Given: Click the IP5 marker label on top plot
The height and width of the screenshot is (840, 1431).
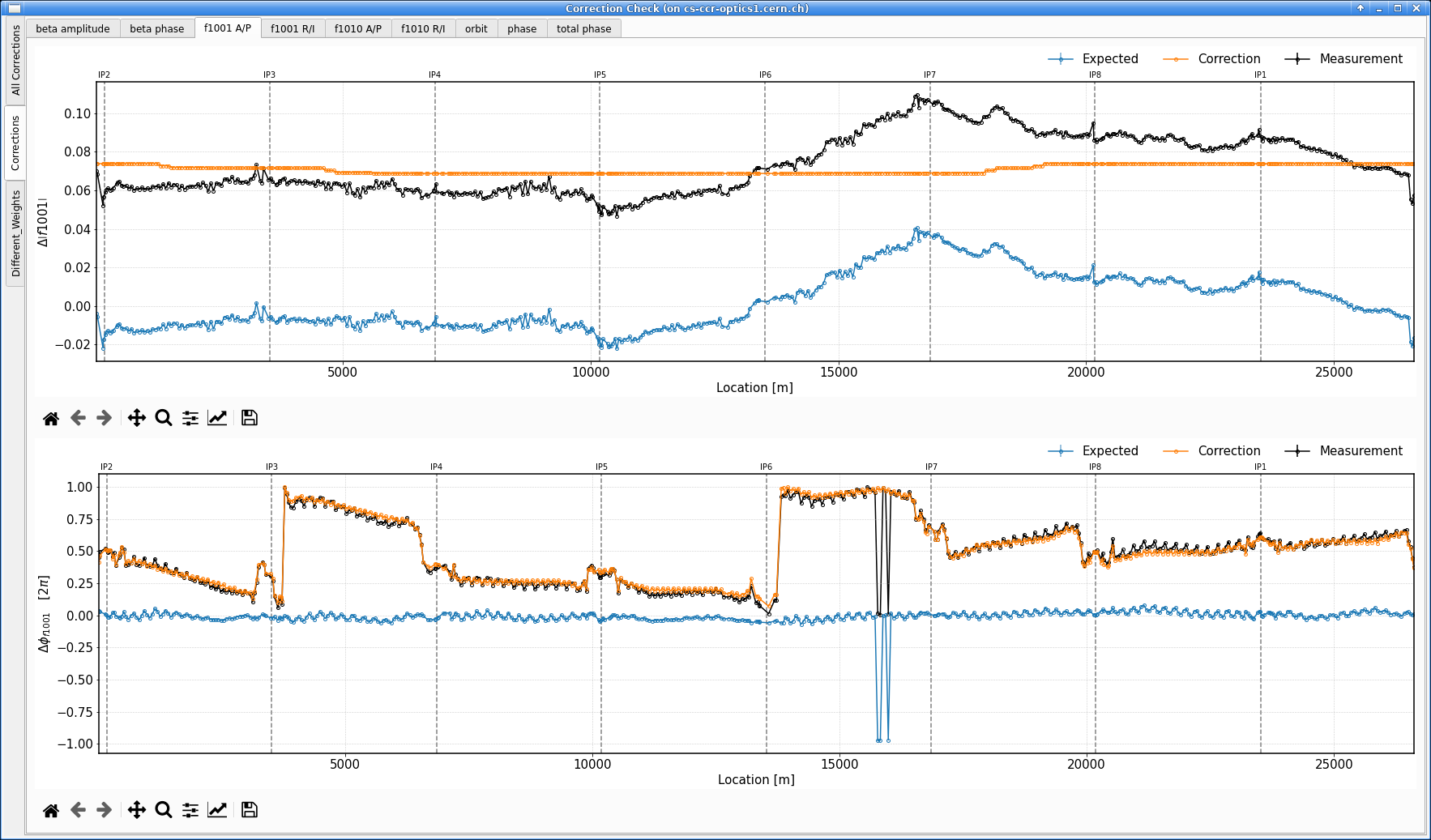Looking at the screenshot, I should pos(600,75).
